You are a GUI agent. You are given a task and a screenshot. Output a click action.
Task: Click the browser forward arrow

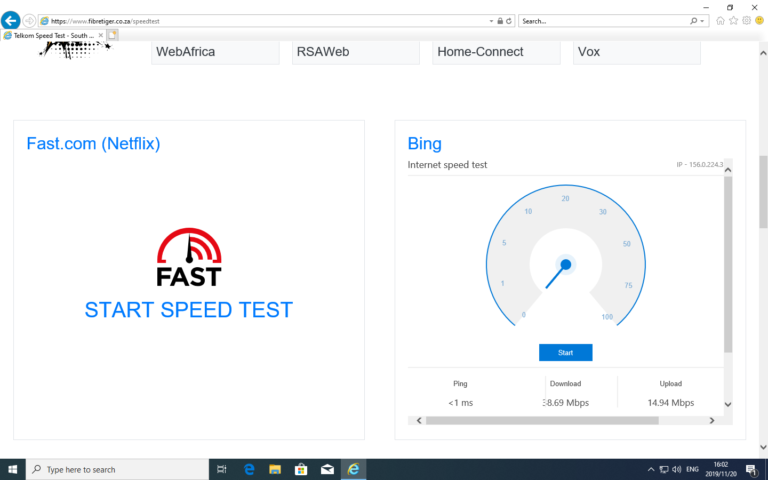pos(29,21)
